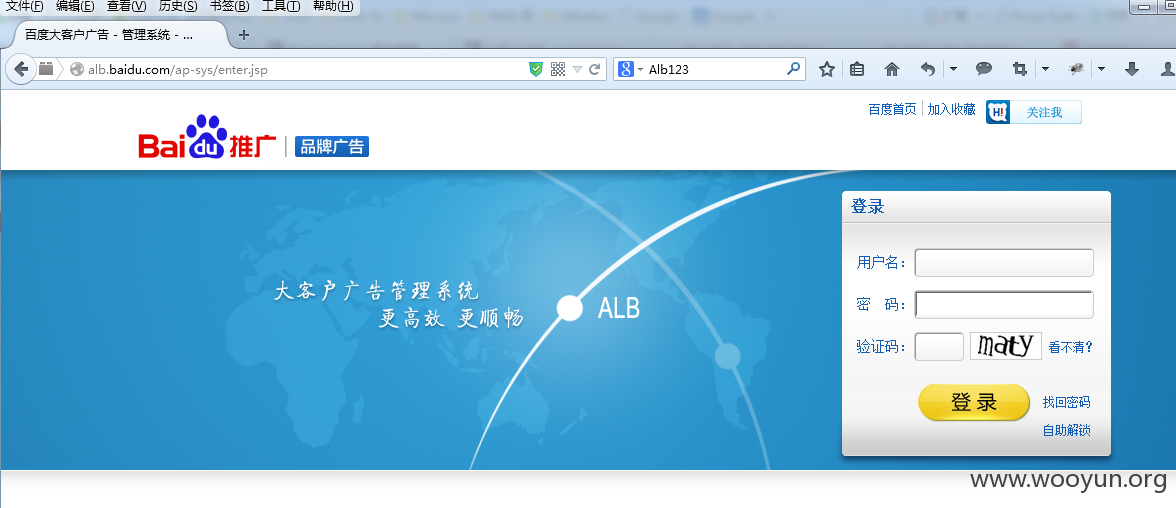1176x508 pixels.
Task: Reload the page with refresh icon
Action: pos(595,70)
